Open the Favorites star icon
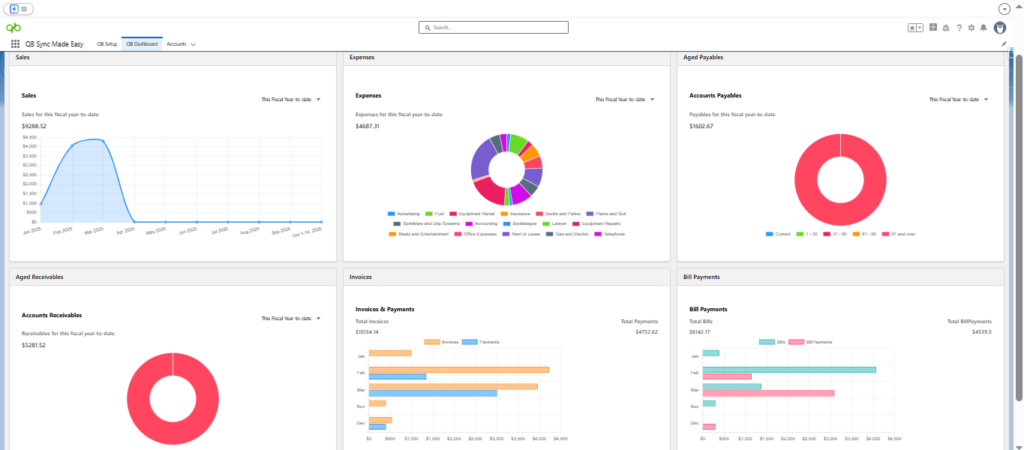 pyautogui.click(x=914, y=28)
